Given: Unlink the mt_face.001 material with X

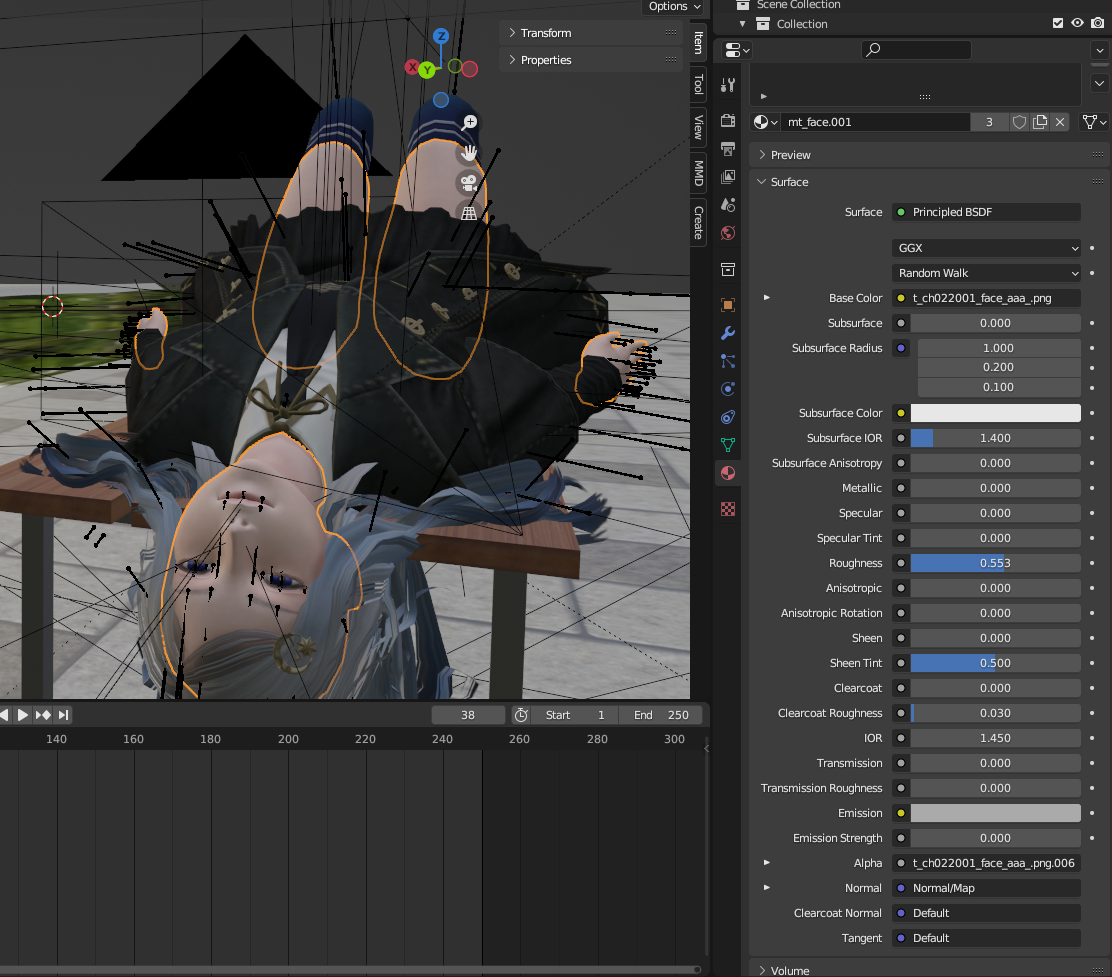Looking at the screenshot, I should pyautogui.click(x=1060, y=122).
